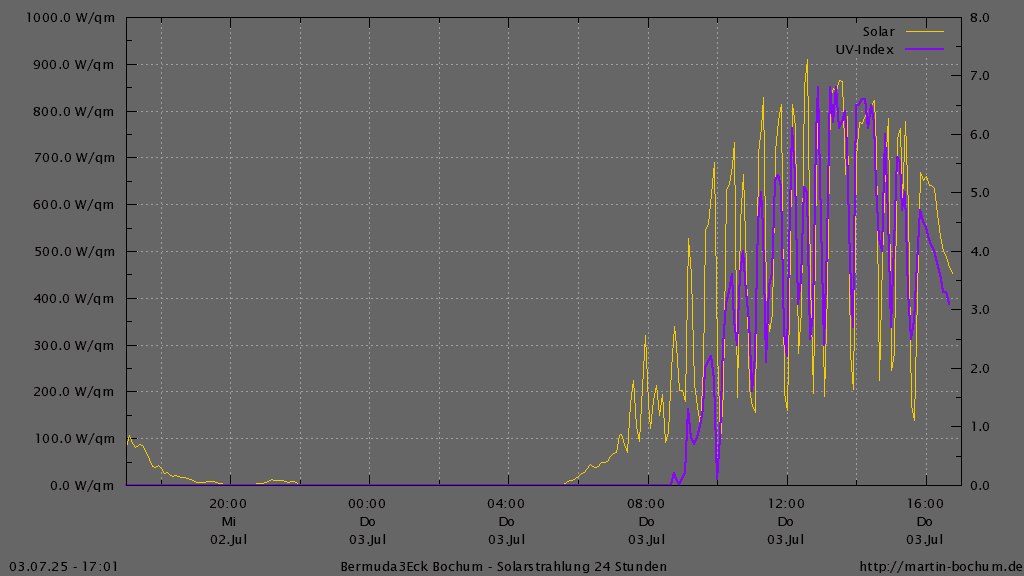1024x576 pixels.
Task: Click the 'Mi' weekday label
Action: coord(229,522)
